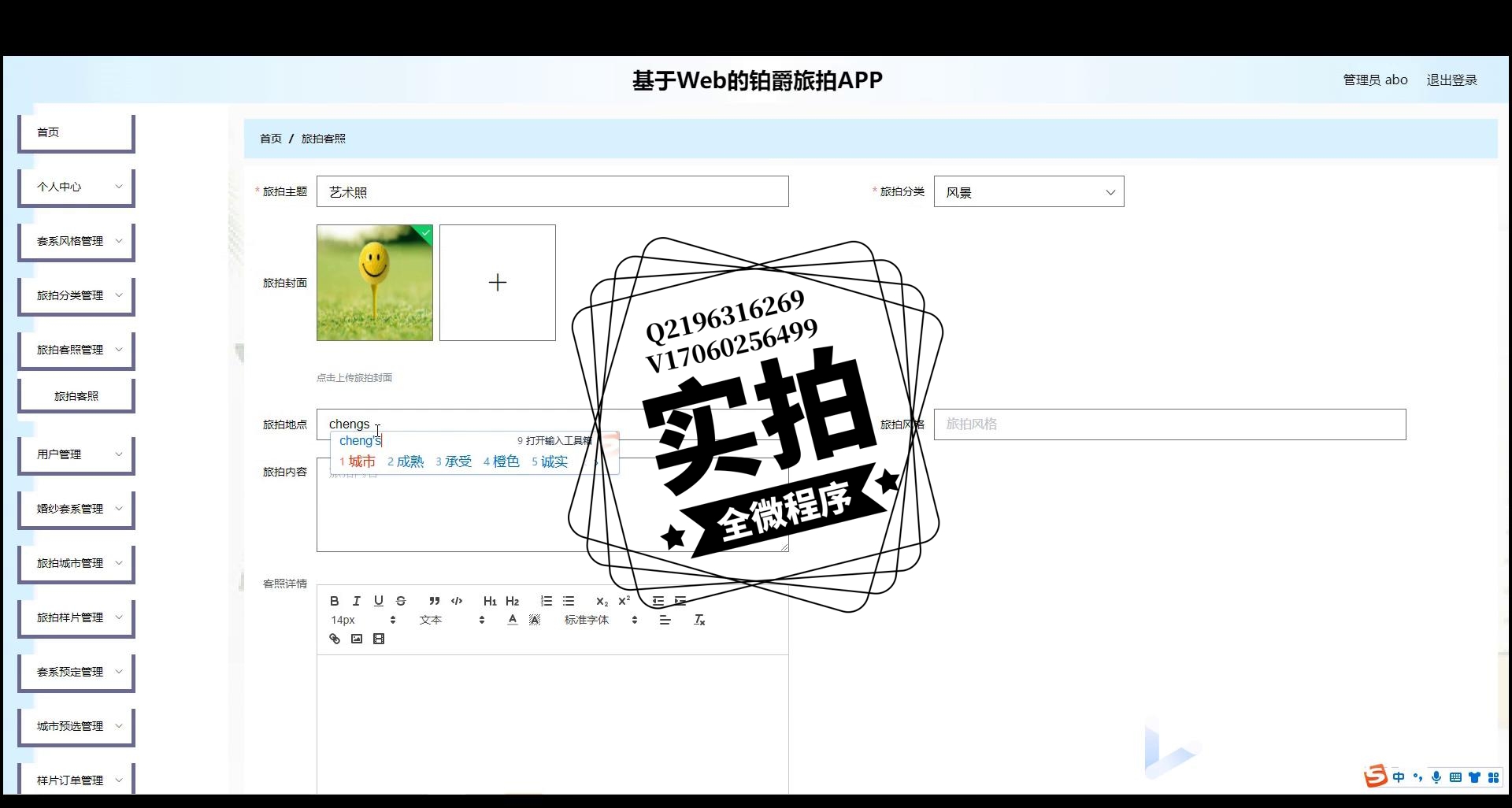Insert a video into the editor
Image resolution: width=1512 pixels, height=808 pixels.
pos(379,639)
